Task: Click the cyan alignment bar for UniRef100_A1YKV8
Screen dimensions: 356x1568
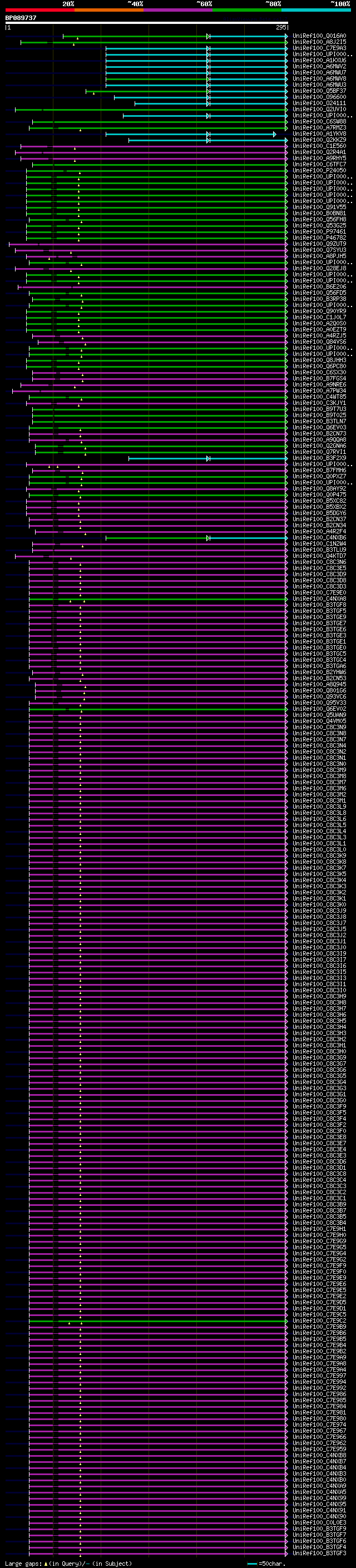Action: 190,134
